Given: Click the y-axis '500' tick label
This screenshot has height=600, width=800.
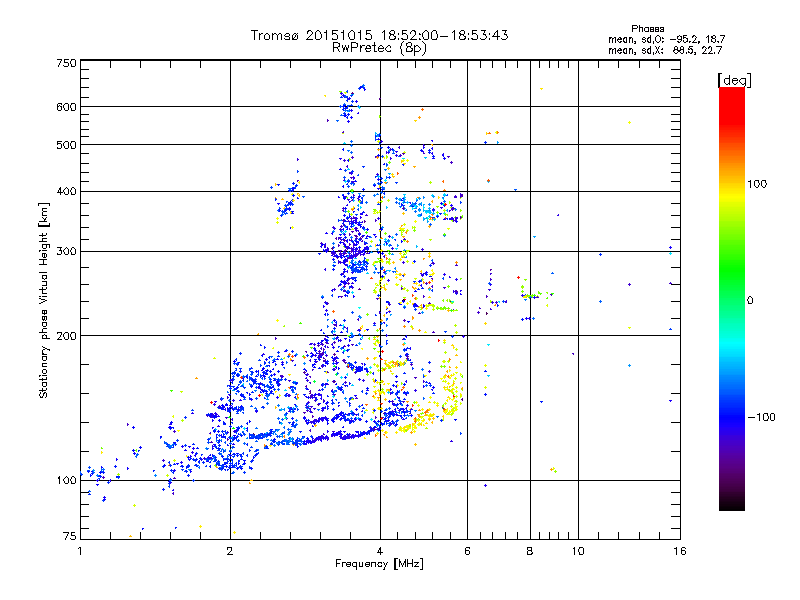Looking at the screenshot, I should click(66, 145).
